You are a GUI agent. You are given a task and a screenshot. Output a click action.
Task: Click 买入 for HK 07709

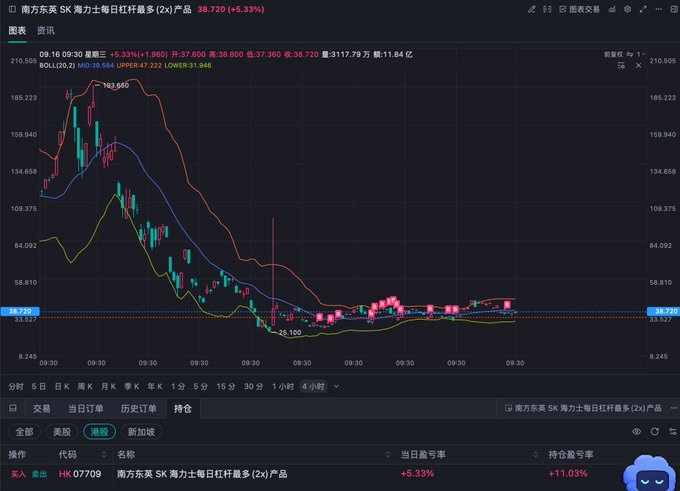pos(18,474)
